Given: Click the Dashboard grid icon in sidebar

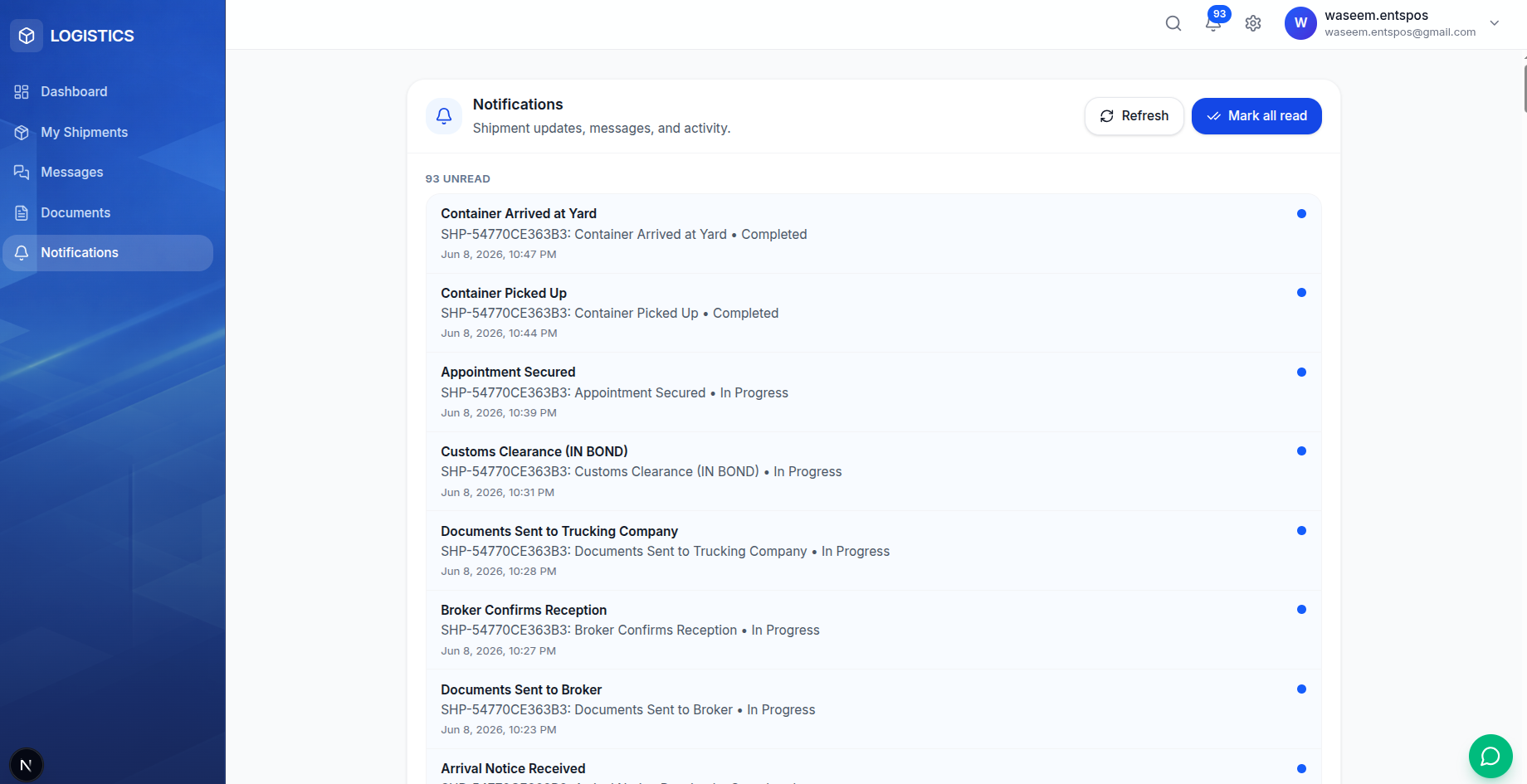Looking at the screenshot, I should click(x=22, y=91).
